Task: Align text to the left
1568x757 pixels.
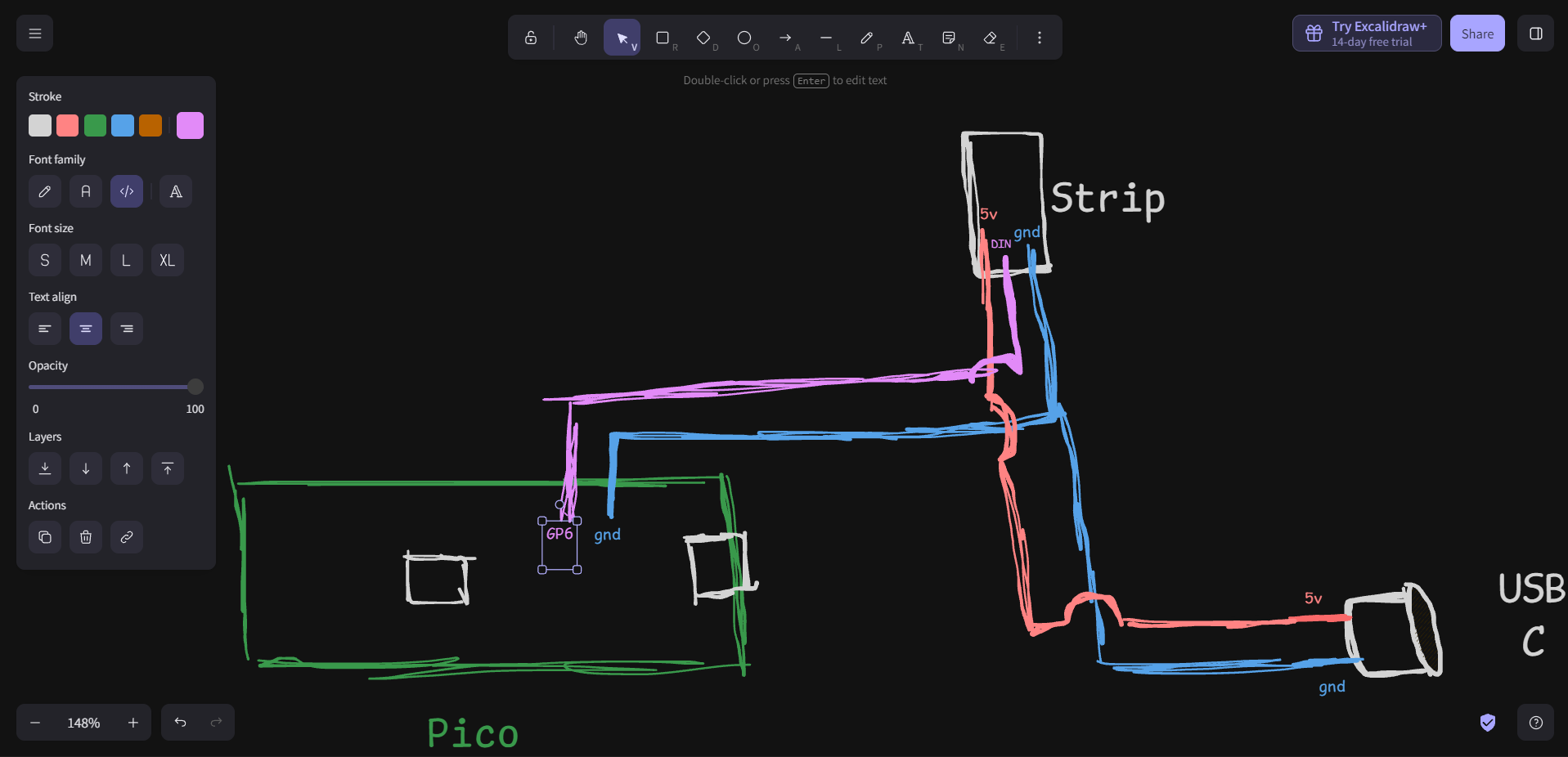Action: coord(45,329)
